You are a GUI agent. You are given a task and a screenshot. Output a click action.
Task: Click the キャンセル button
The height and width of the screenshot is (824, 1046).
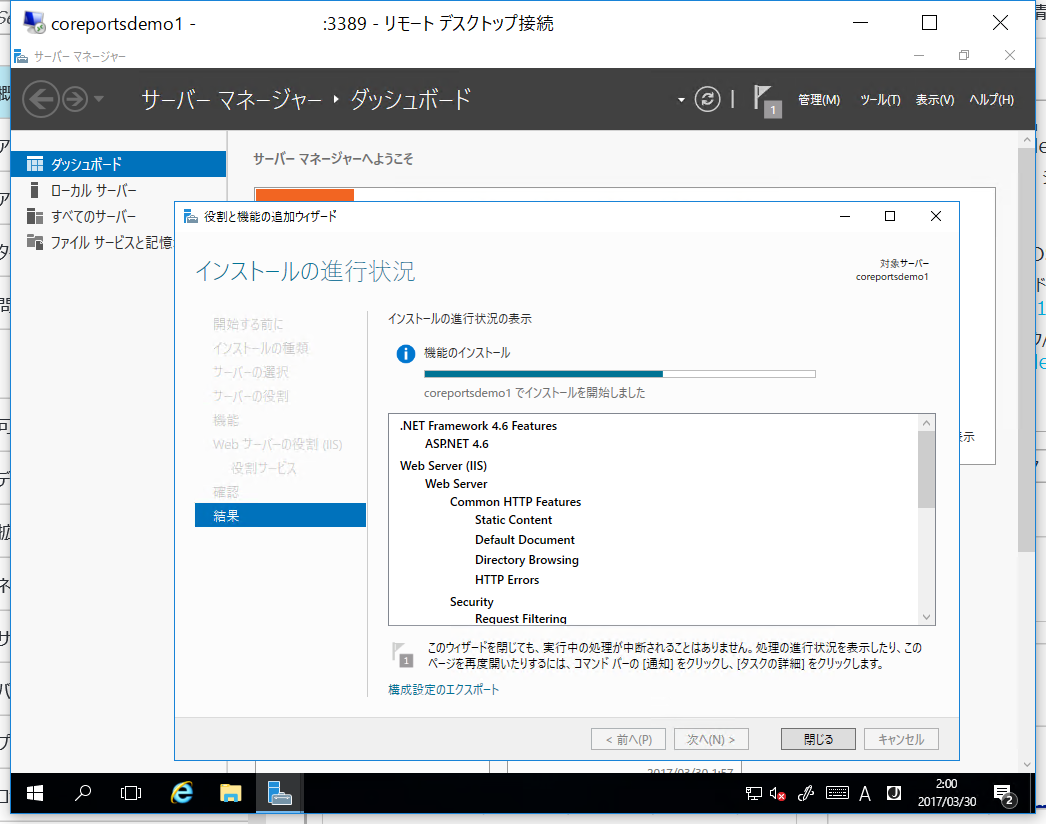click(901, 739)
